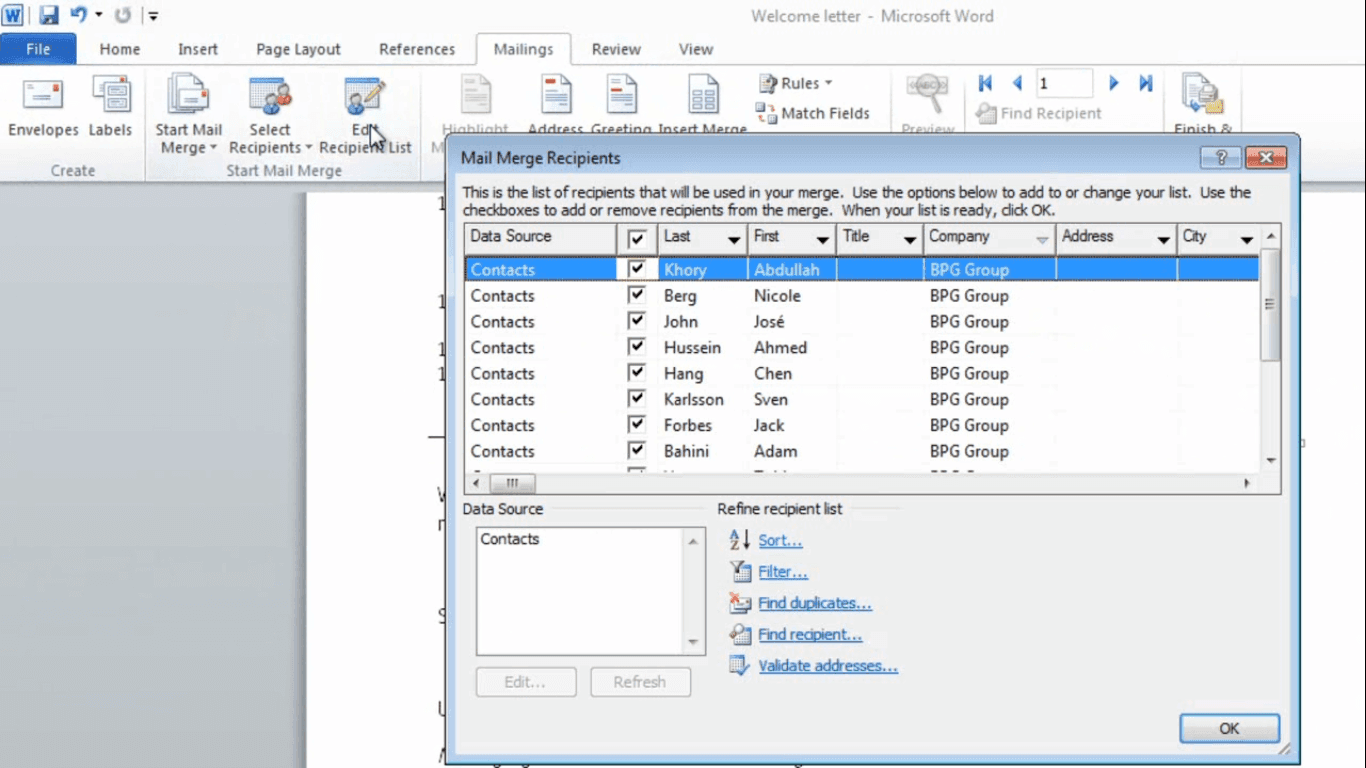Click the Data Source column header
Screen dimensions: 1366x768
point(541,238)
